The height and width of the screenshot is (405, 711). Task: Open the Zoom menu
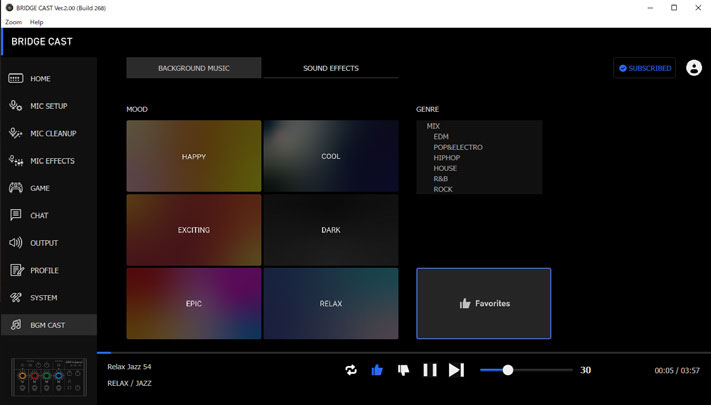[14, 22]
